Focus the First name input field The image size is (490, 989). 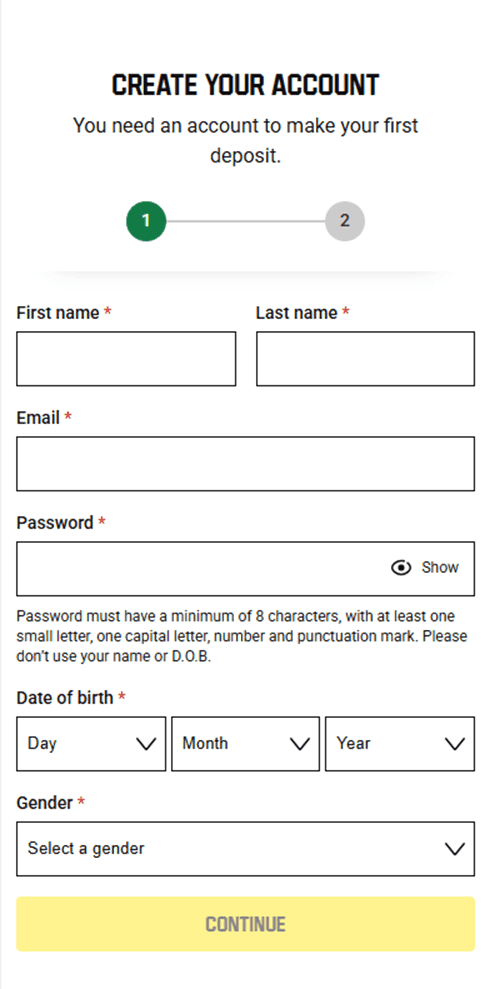(x=126, y=359)
